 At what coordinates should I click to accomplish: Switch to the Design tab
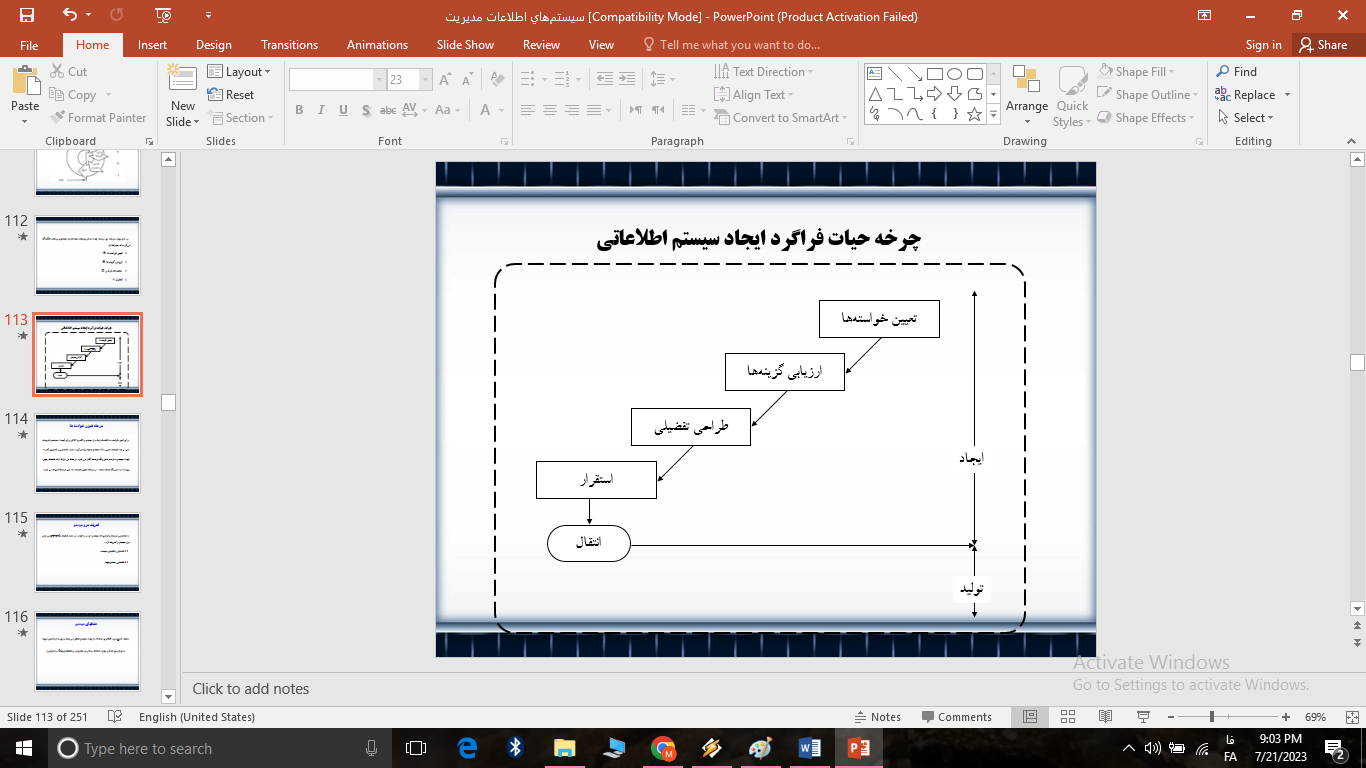[213, 45]
